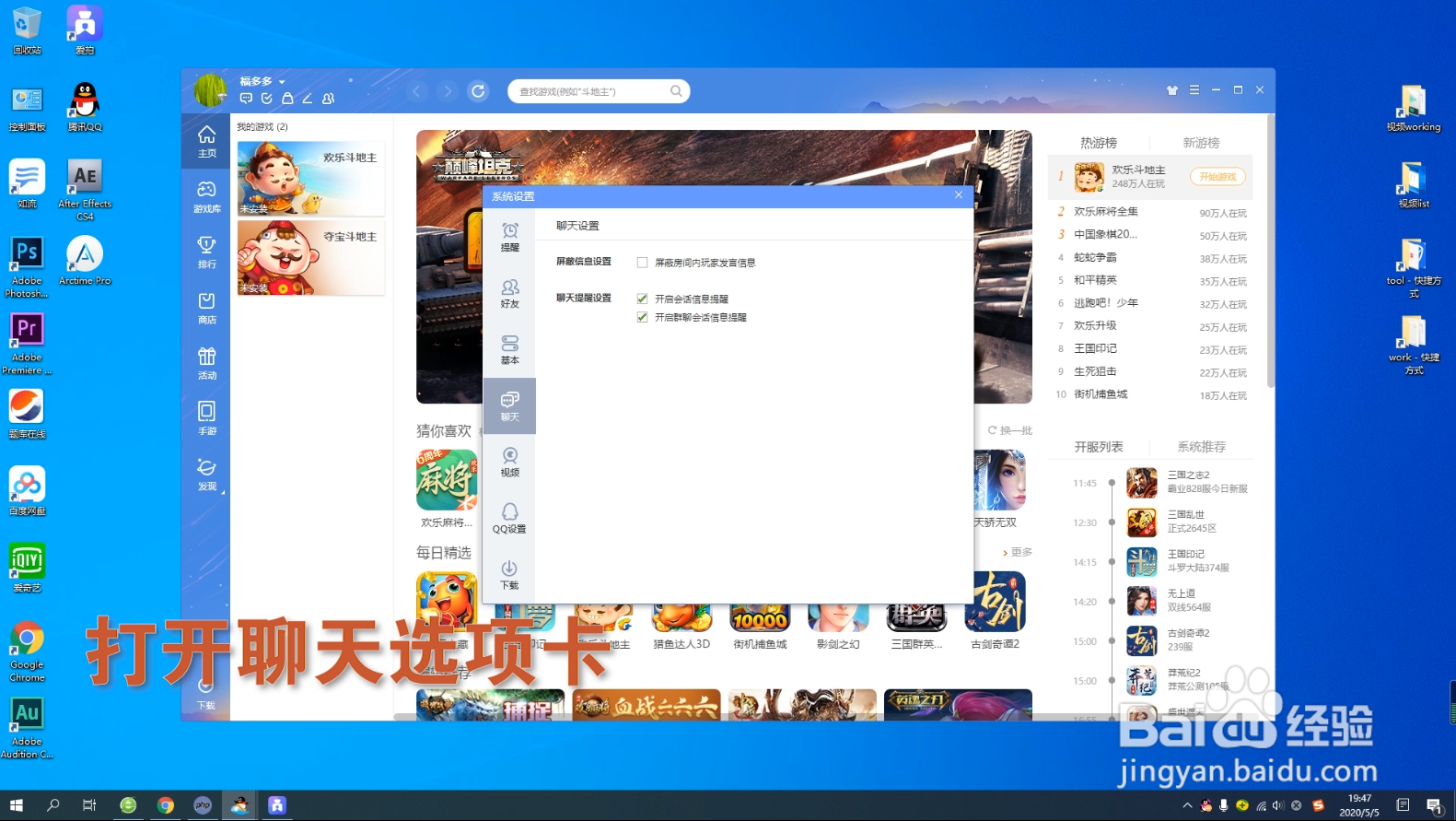Open the 视频 video settings tab
Viewport: 1456px width, 821px height.
(509, 463)
